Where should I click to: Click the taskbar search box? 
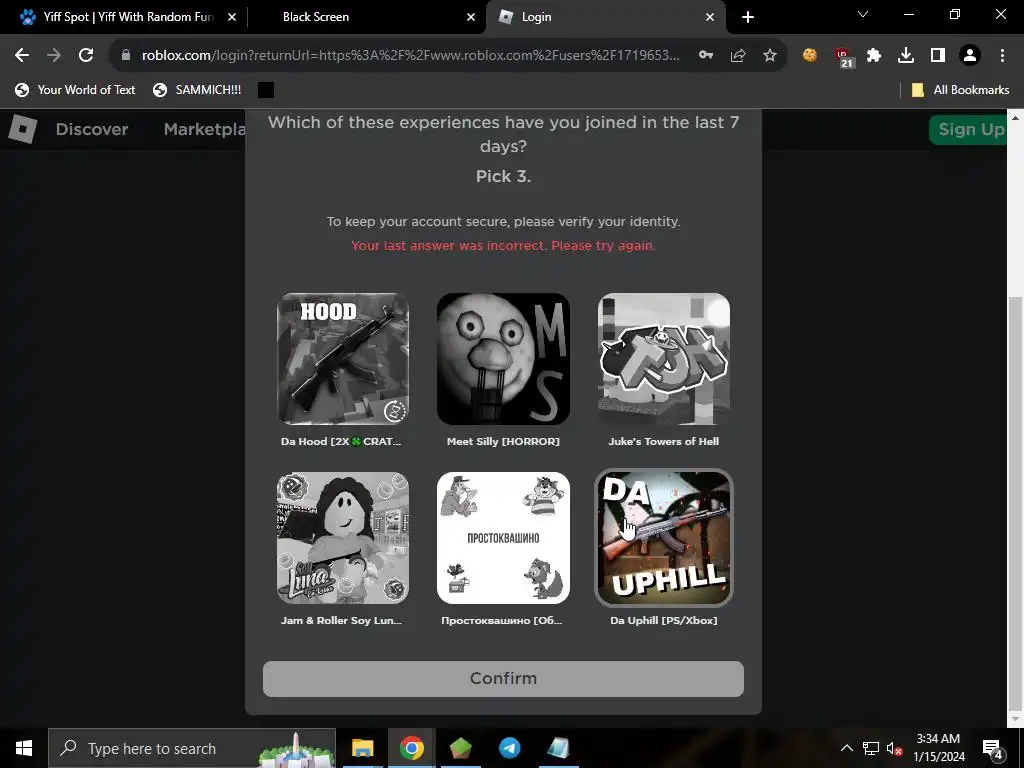[x=192, y=748]
